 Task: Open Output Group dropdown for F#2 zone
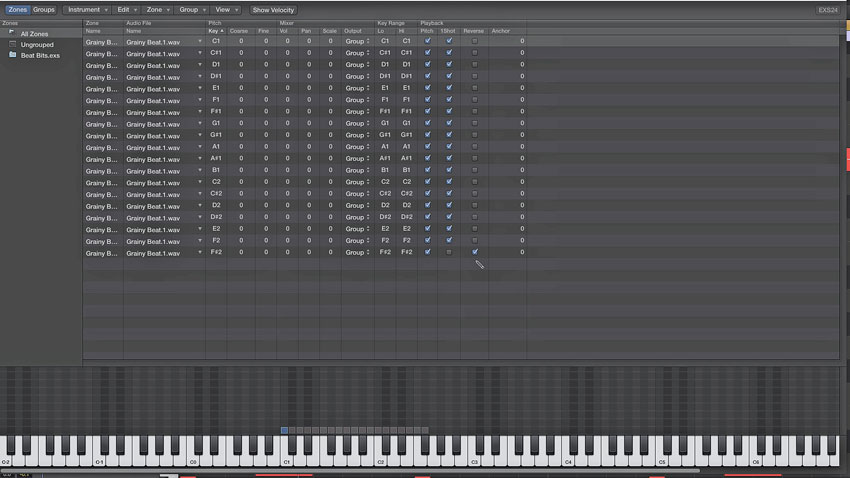tap(357, 252)
